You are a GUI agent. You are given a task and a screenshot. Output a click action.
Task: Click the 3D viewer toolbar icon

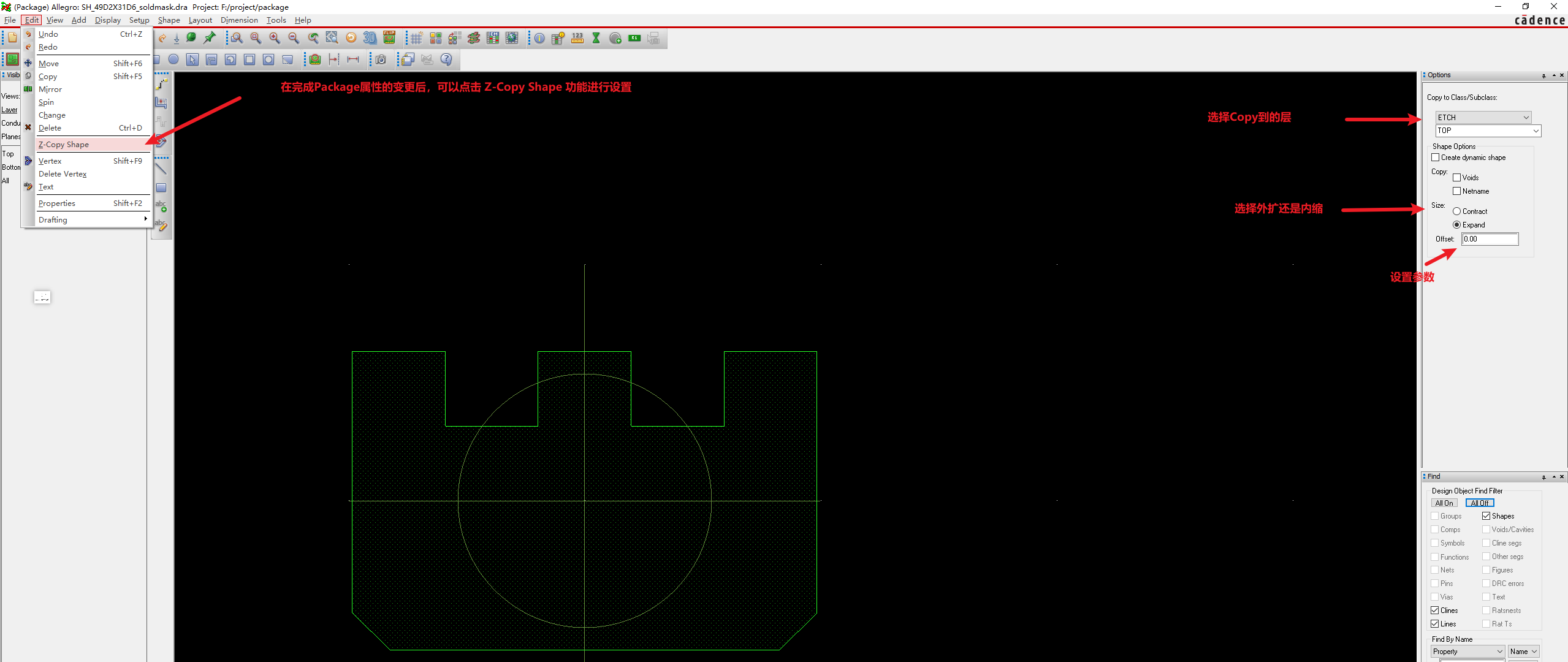click(x=370, y=38)
